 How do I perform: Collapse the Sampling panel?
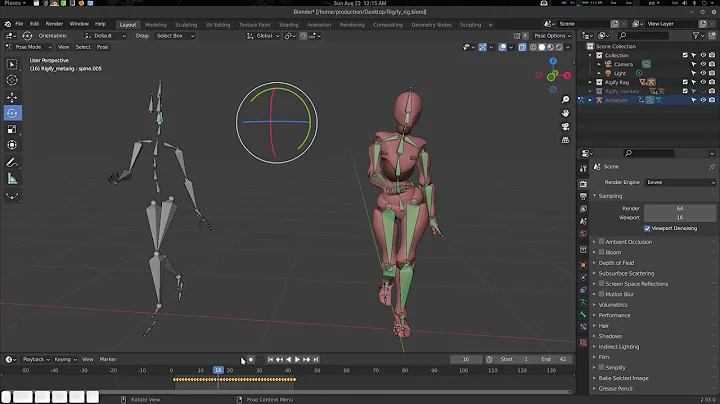(x=610, y=196)
